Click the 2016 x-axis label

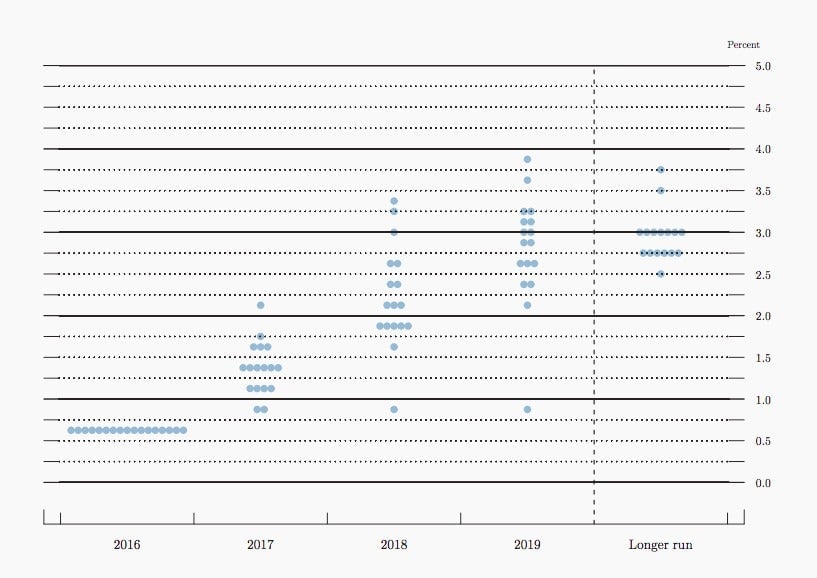pyautogui.click(x=127, y=545)
